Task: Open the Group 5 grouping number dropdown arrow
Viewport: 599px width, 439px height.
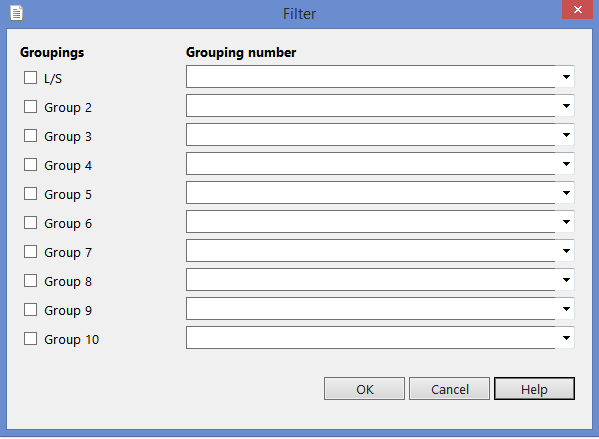Action: point(566,193)
